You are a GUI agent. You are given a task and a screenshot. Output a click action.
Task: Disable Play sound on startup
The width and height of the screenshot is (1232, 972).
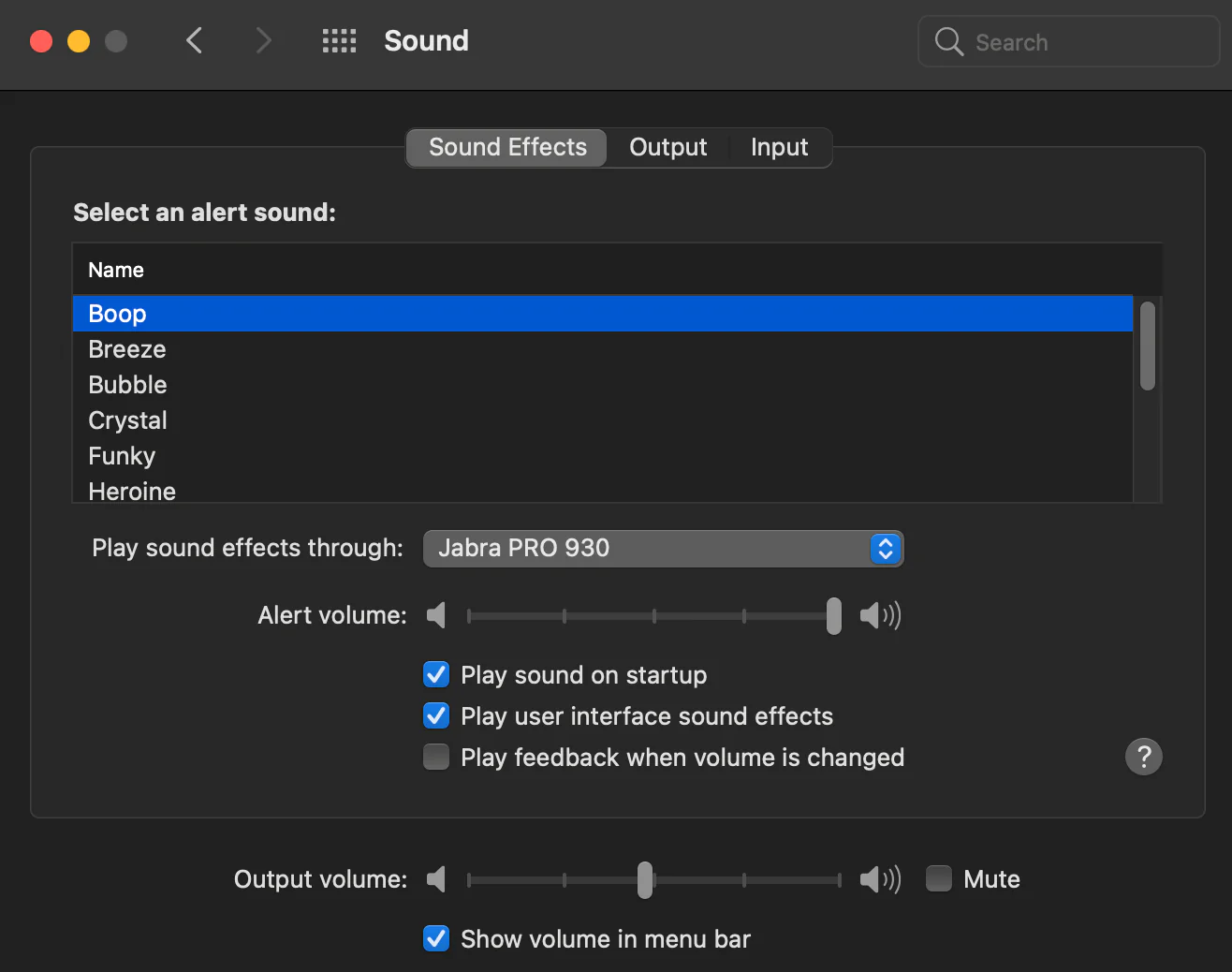point(436,675)
